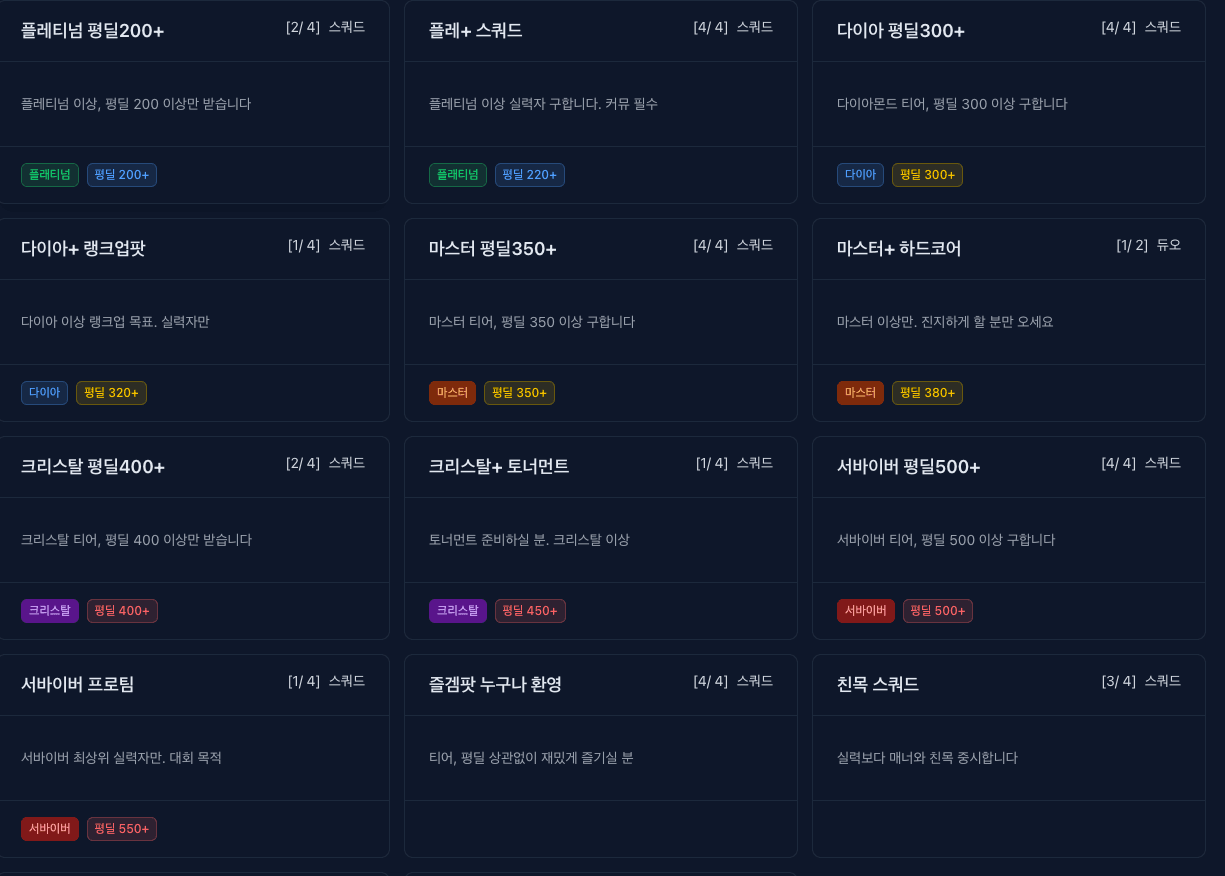Select the 평딜 550+ tag on 서바이버 프로팀

click(121, 828)
